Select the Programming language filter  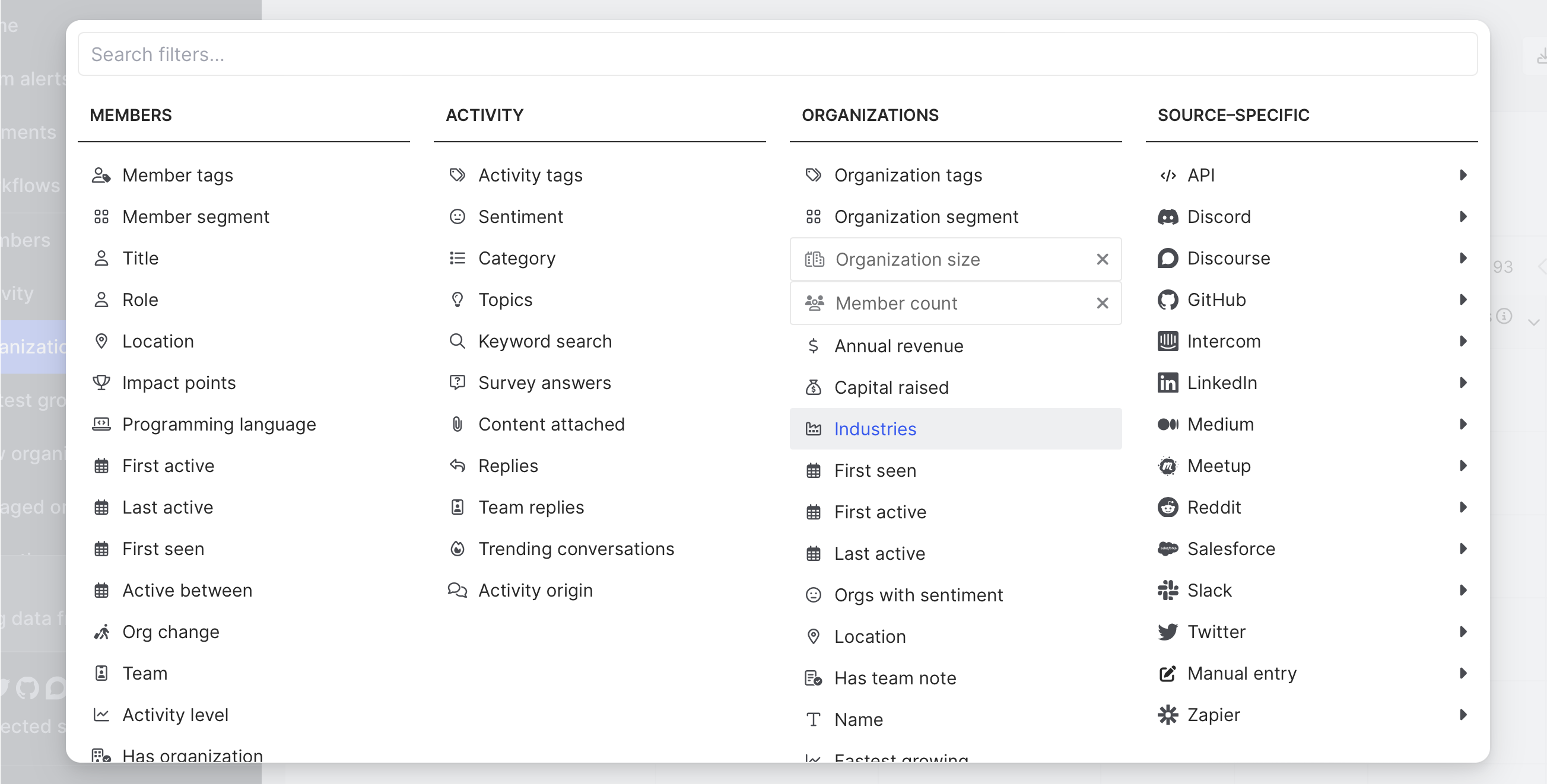[218, 424]
